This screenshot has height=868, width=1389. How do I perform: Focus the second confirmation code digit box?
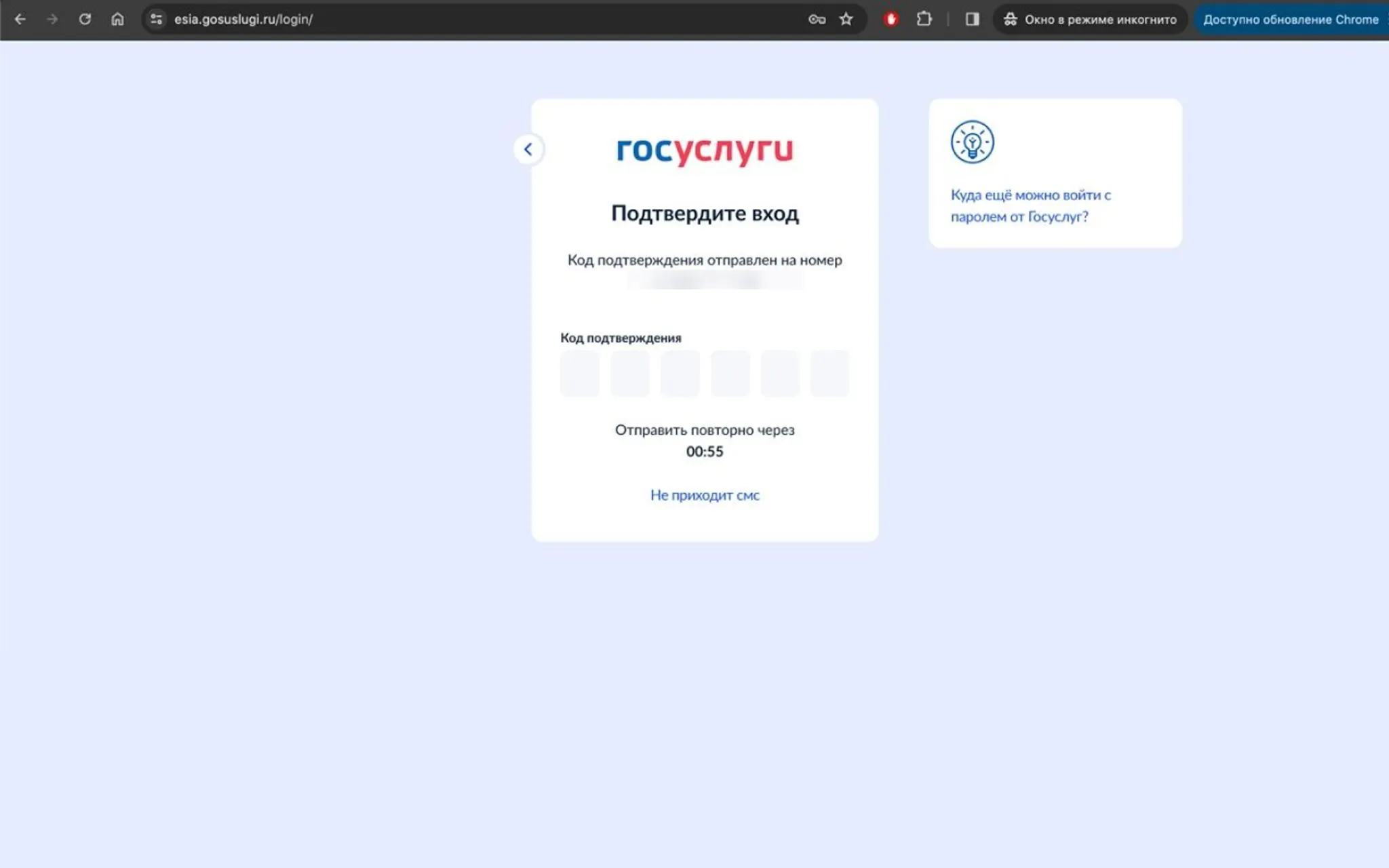pyautogui.click(x=630, y=373)
